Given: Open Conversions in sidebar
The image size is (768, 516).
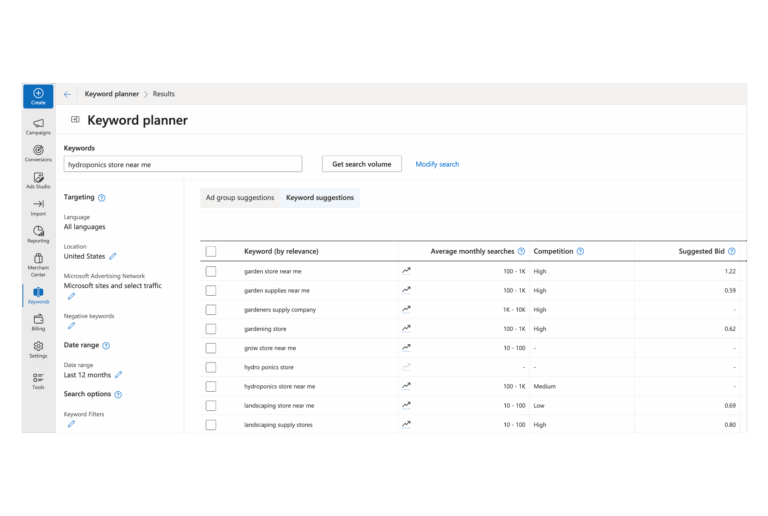Looking at the screenshot, I should (38, 153).
